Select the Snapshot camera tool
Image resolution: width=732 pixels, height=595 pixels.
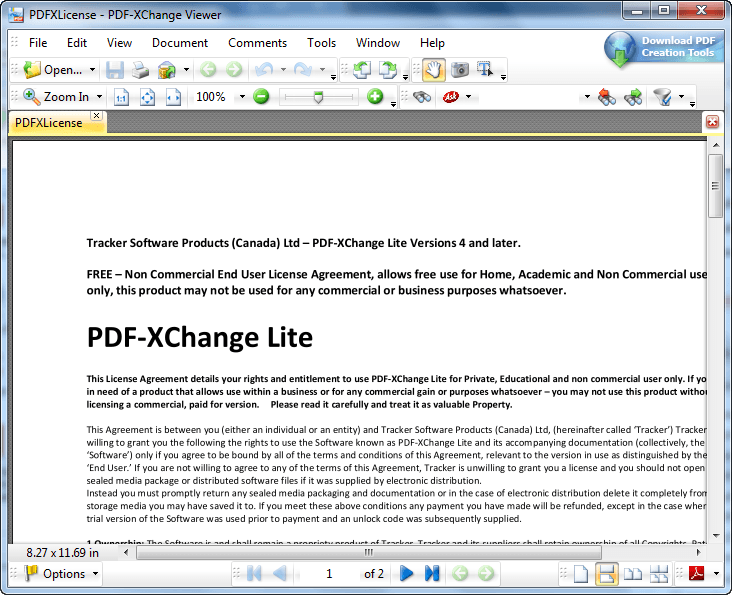(x=460, y=70)
